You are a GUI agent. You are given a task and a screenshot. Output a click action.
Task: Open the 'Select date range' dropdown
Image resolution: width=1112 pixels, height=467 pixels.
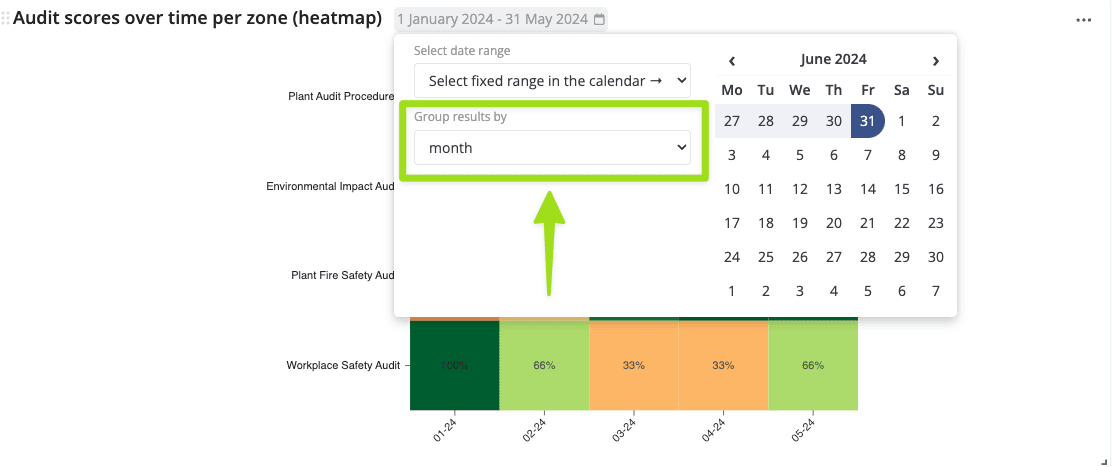click(552, 80)
